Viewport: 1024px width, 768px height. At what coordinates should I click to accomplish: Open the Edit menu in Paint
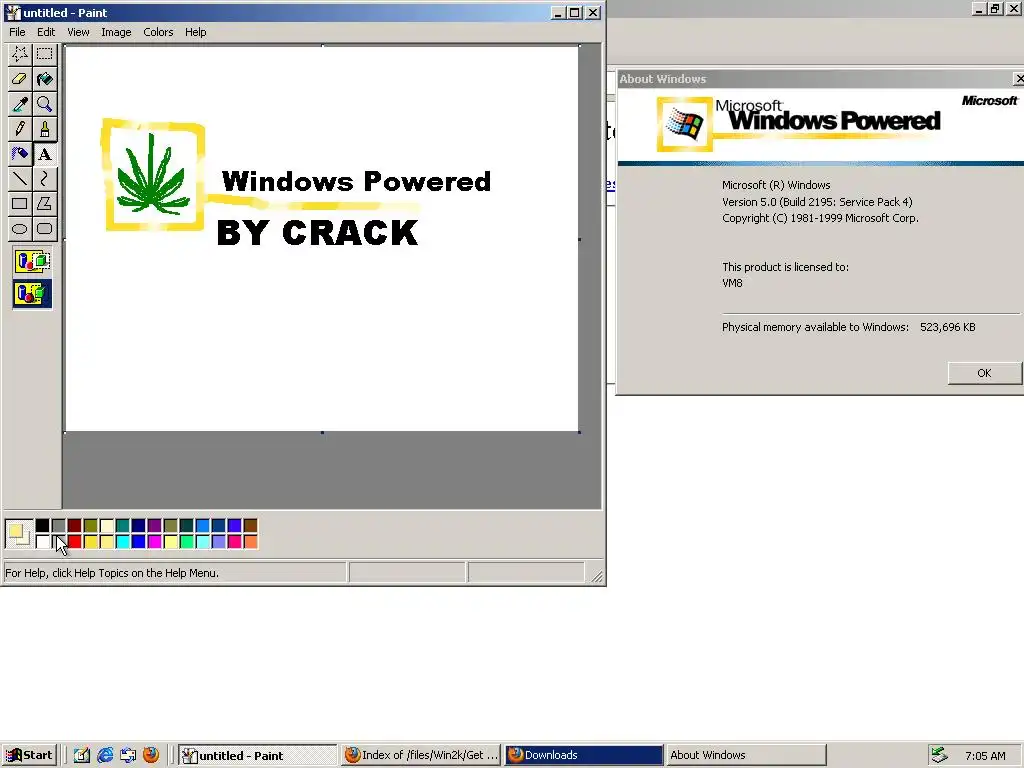click(x=46, y=32)
